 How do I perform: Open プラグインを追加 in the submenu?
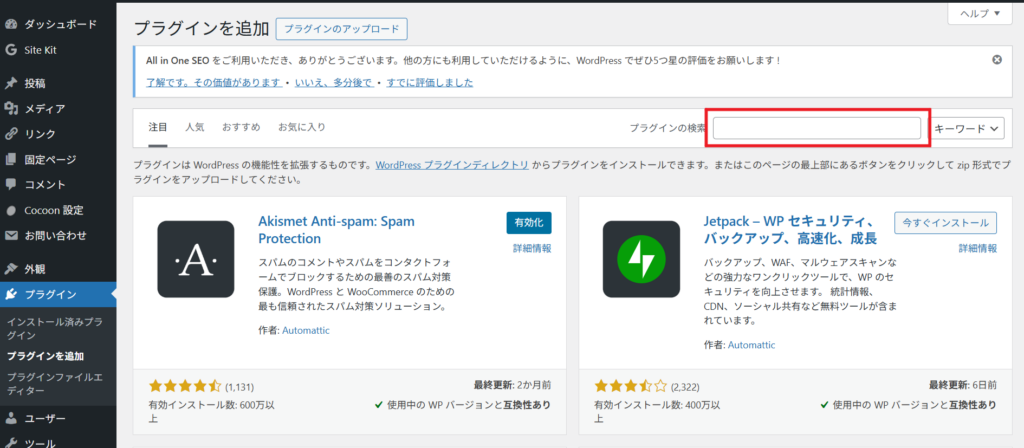(45, 357)
